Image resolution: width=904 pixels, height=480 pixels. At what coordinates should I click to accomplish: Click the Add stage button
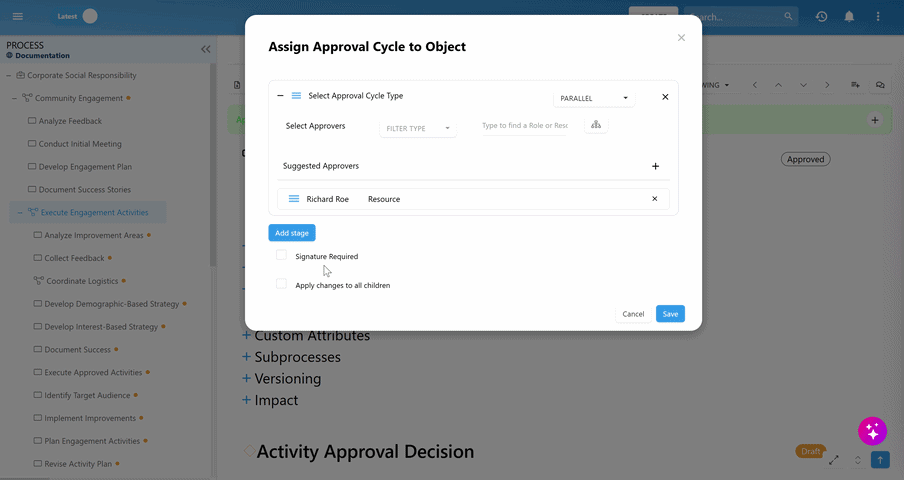coord(292,233)
